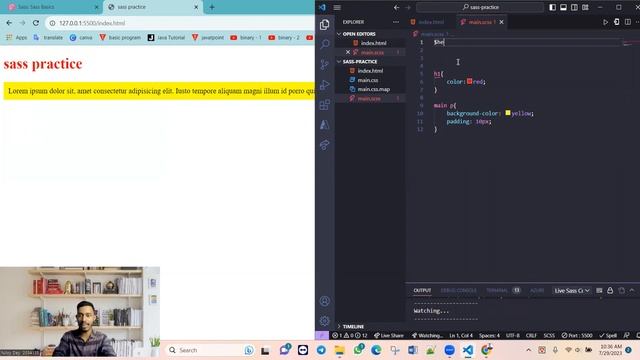Click Port : 5500 Live Server item
This screenshot has width=640, height=360.
[577, 336]
